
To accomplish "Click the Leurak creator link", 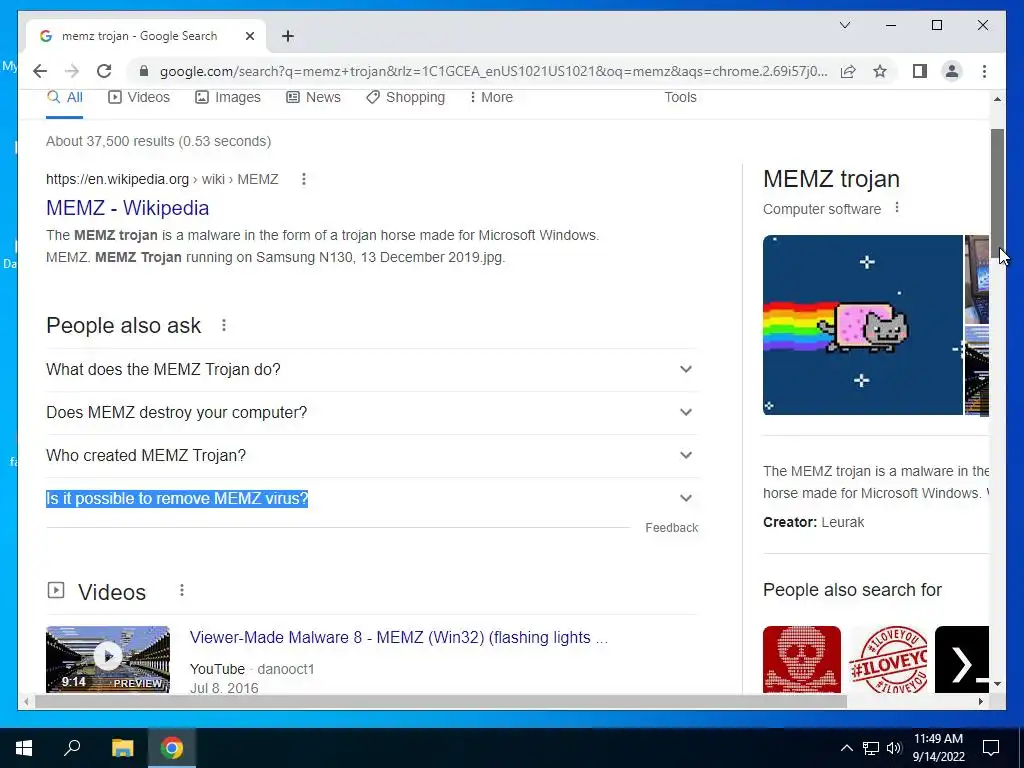I will coord(842,522).
